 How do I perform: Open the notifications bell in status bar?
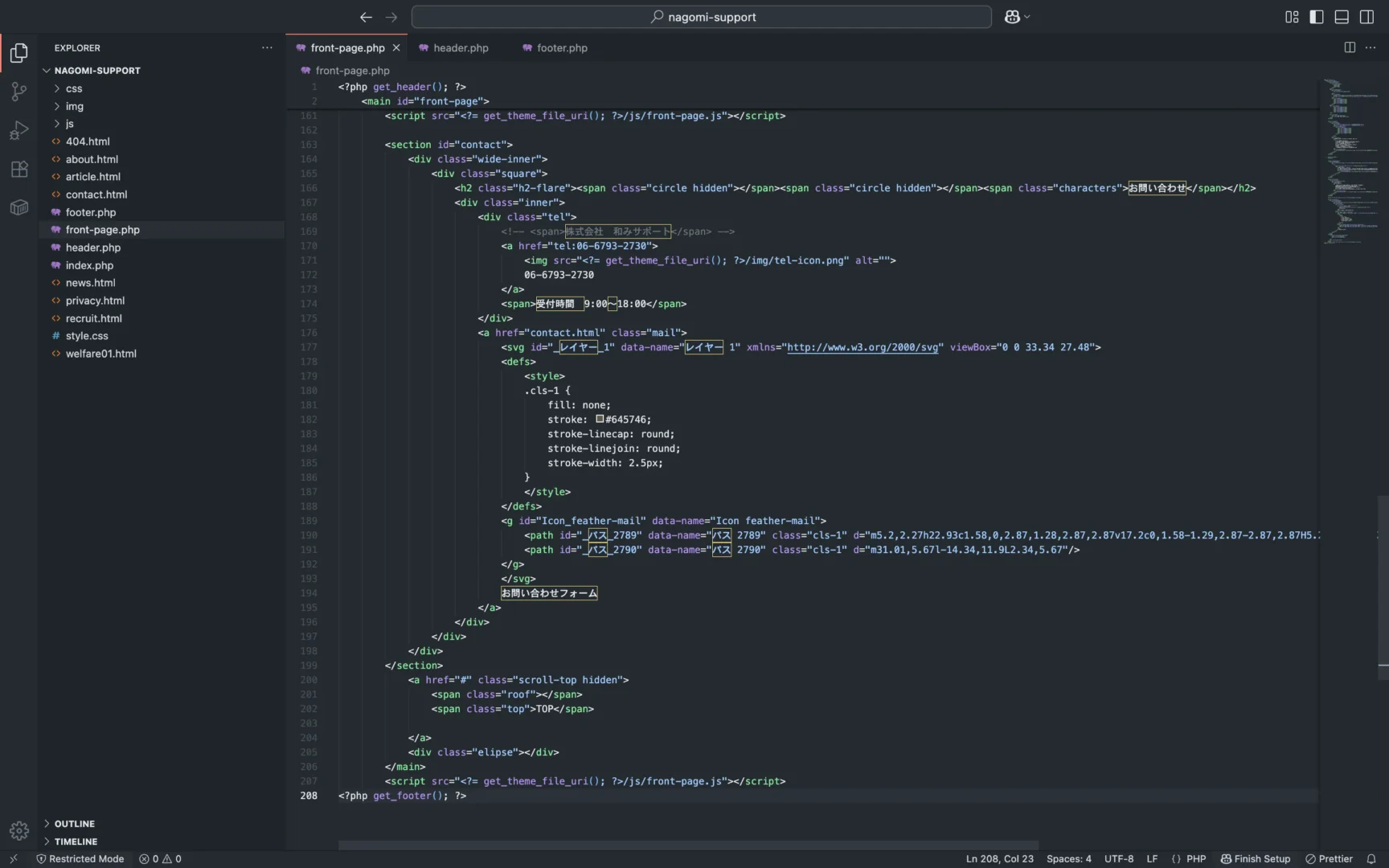pyautogui.click(x=1371, y=858)
